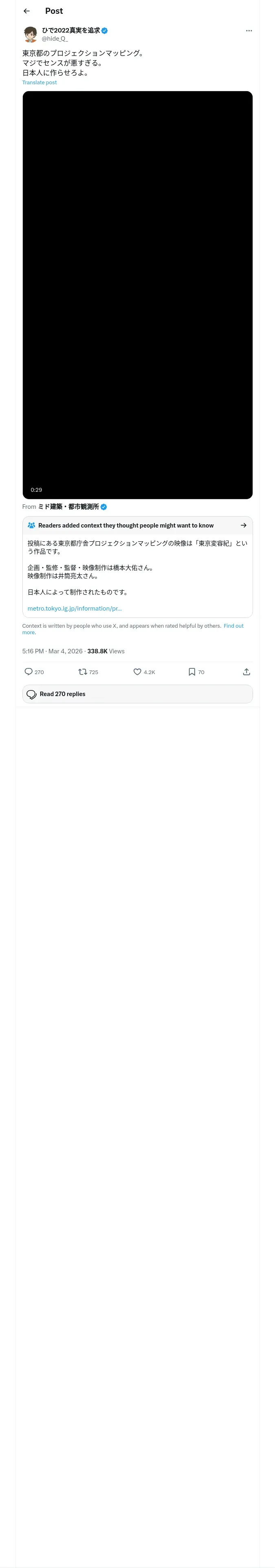275x1568 pixels.
Task: Click the post timestamp Mar 4, 2026
Action: pyautogui.click(x=65, y=651)
